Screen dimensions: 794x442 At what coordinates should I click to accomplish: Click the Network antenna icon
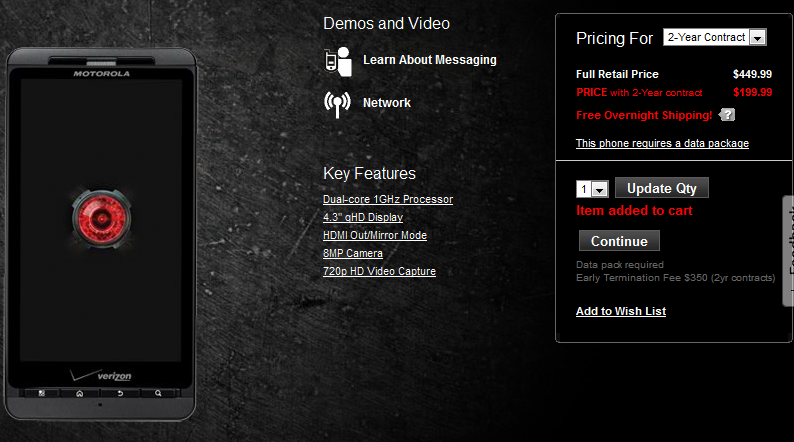337,104
